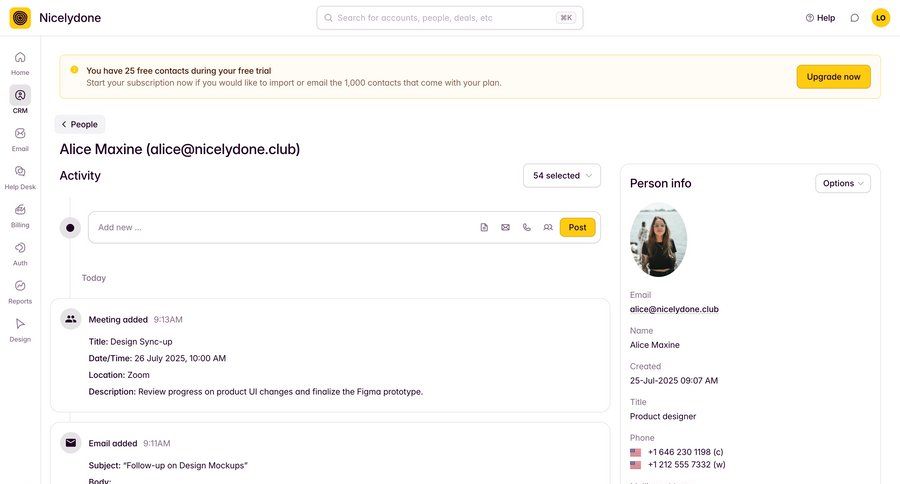Click the yellow info dot in trial banner

pos(74,70)
